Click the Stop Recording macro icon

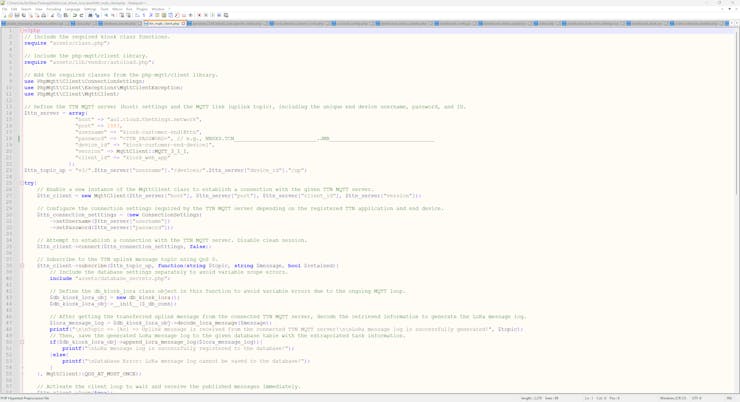[x=206, y=15]
